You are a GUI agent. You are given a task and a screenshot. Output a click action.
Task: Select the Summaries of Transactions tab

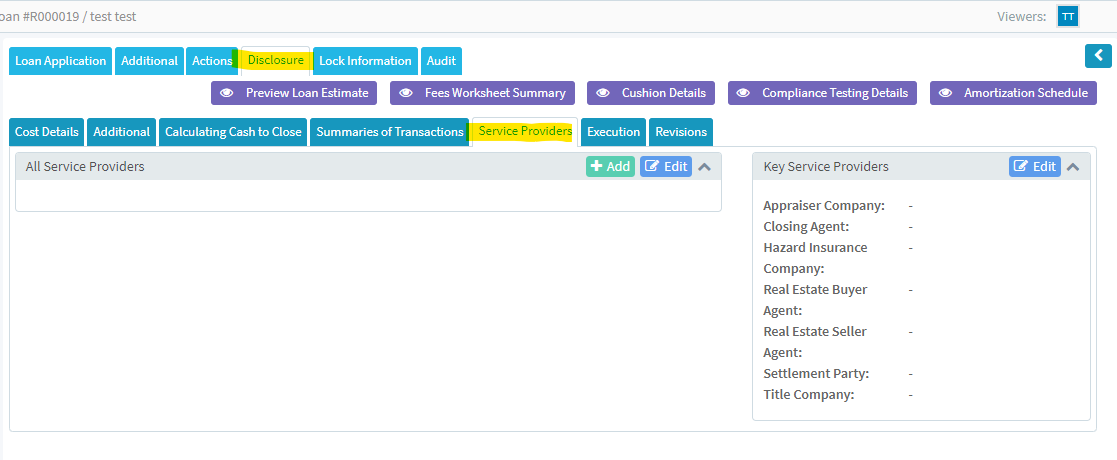click(x=389, y=132)
